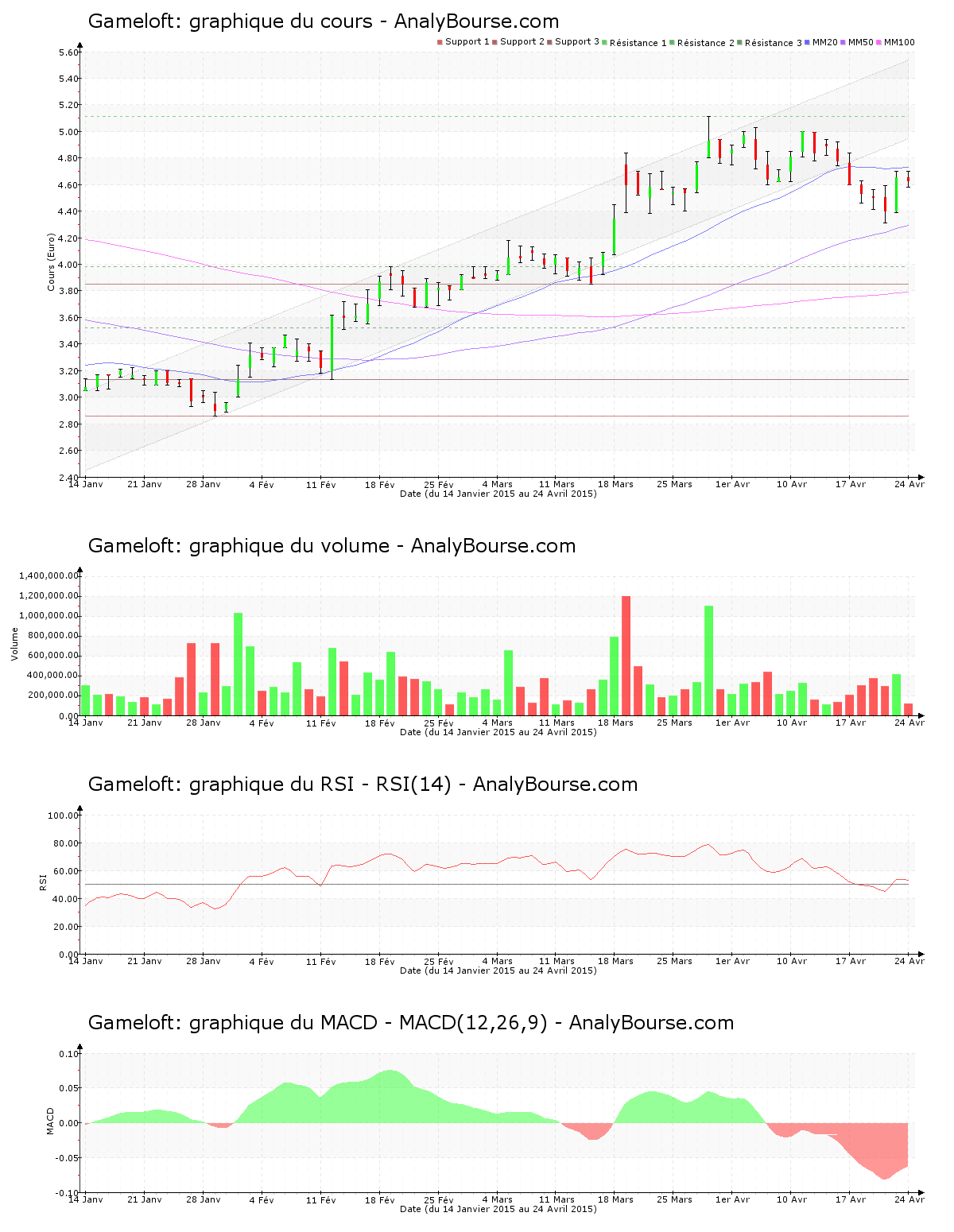Click the 5.60 value on the price axis
The height and width of the screenshot is (1232, 954).
pyautogui.click(x=68, y=52)
